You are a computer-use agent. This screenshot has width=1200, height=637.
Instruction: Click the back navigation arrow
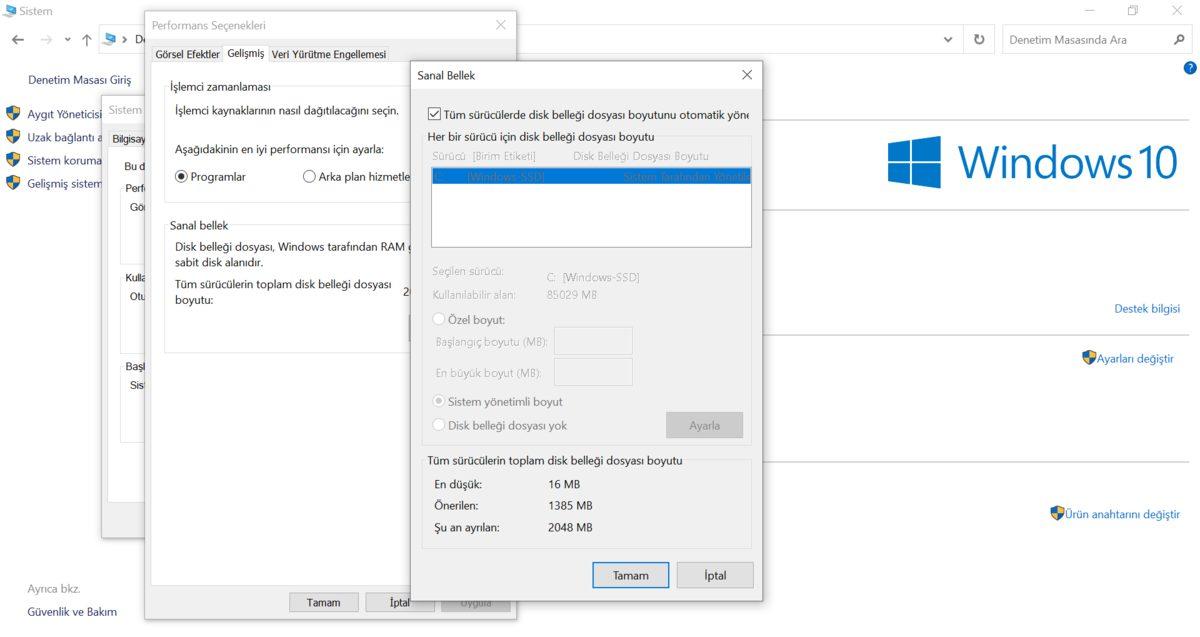coord(17,39)
